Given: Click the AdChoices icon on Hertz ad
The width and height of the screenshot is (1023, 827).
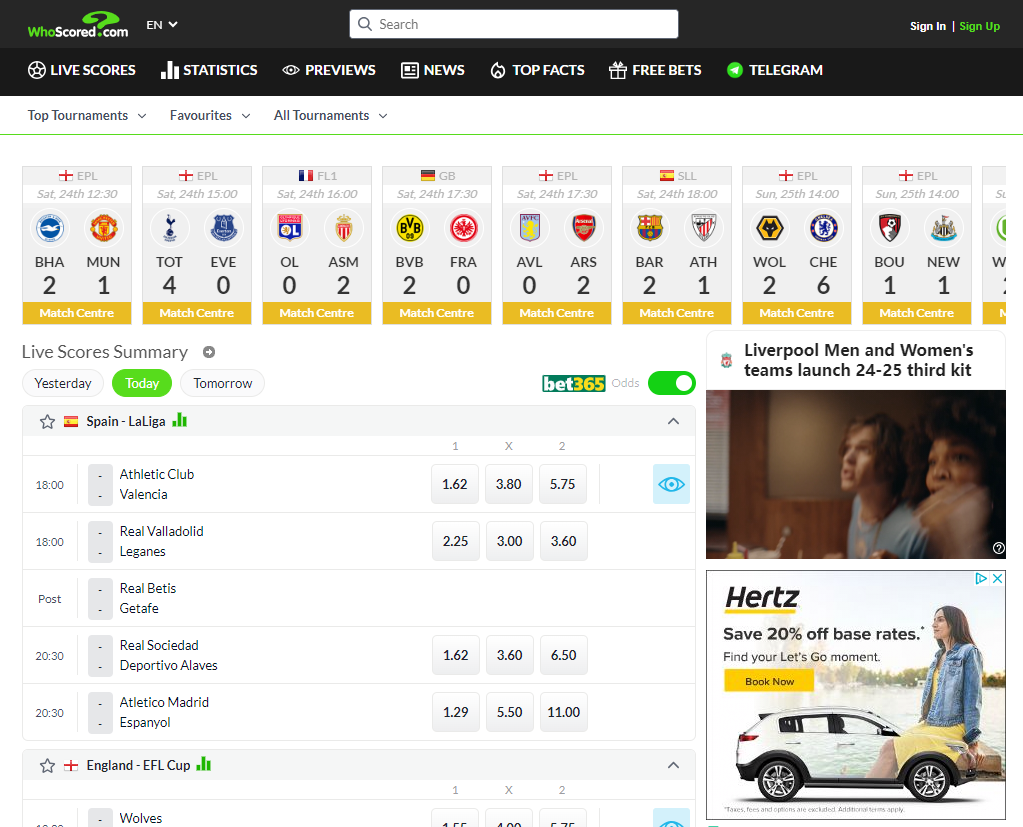Looking at the screenshot, I should click(x=981, y=578).
